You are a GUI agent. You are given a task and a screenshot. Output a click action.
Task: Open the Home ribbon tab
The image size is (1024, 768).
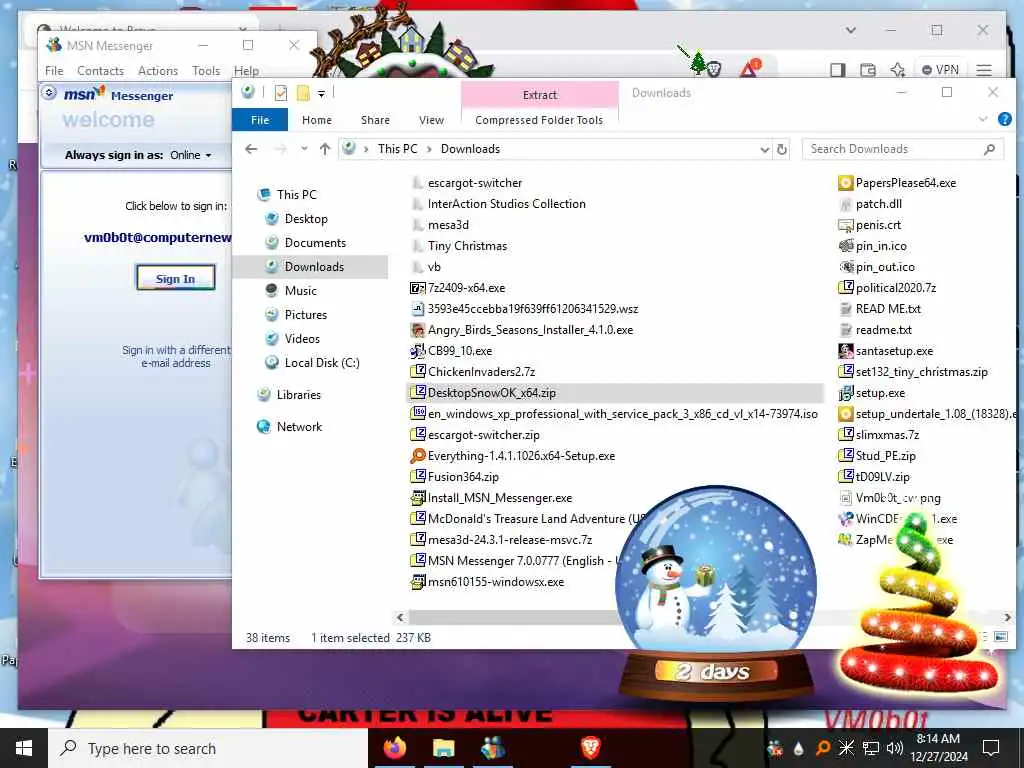click(317, 120)
